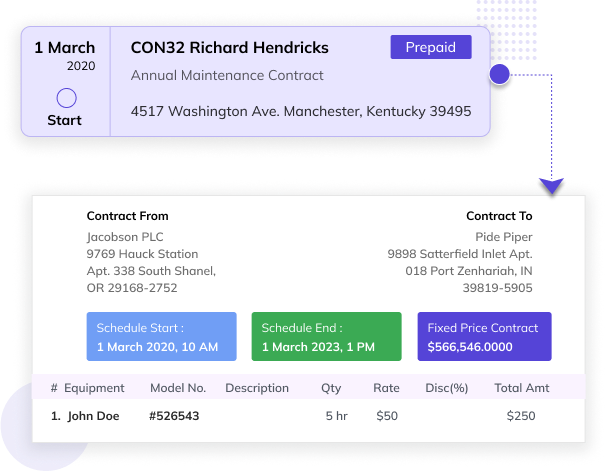Click the Description column header

[x=257, y=388]
